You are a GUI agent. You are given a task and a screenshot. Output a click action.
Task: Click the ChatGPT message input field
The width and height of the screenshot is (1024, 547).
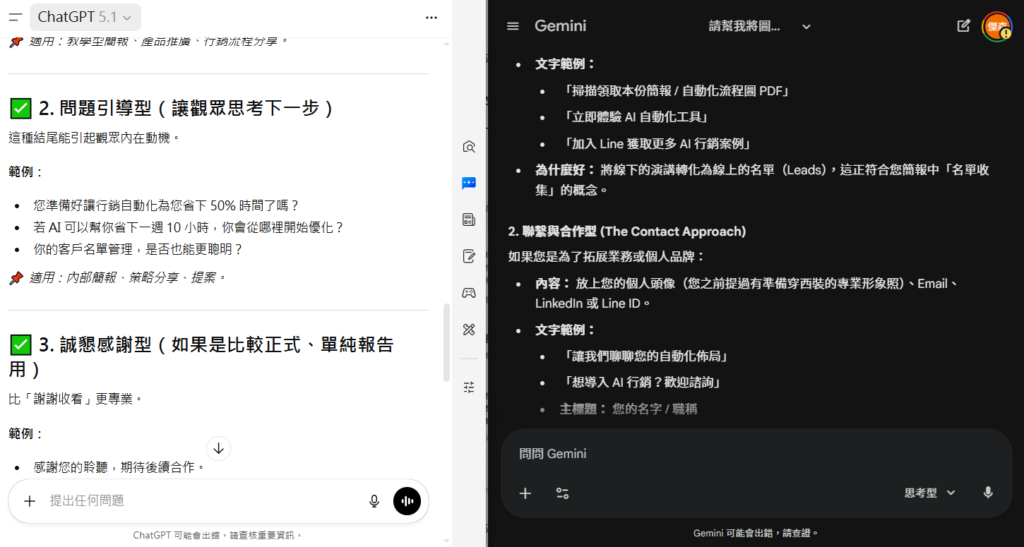(x=200, y=501)
